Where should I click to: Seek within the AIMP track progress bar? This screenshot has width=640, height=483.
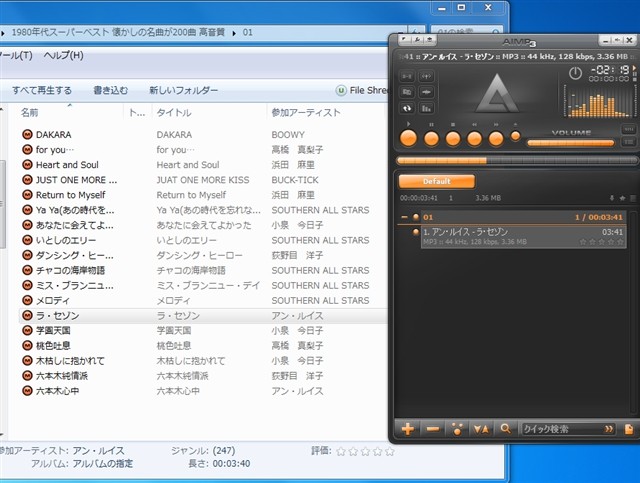(517, 160)
